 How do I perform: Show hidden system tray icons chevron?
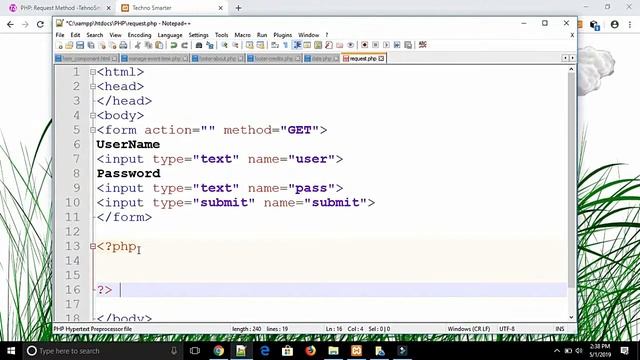coord(557,351)
